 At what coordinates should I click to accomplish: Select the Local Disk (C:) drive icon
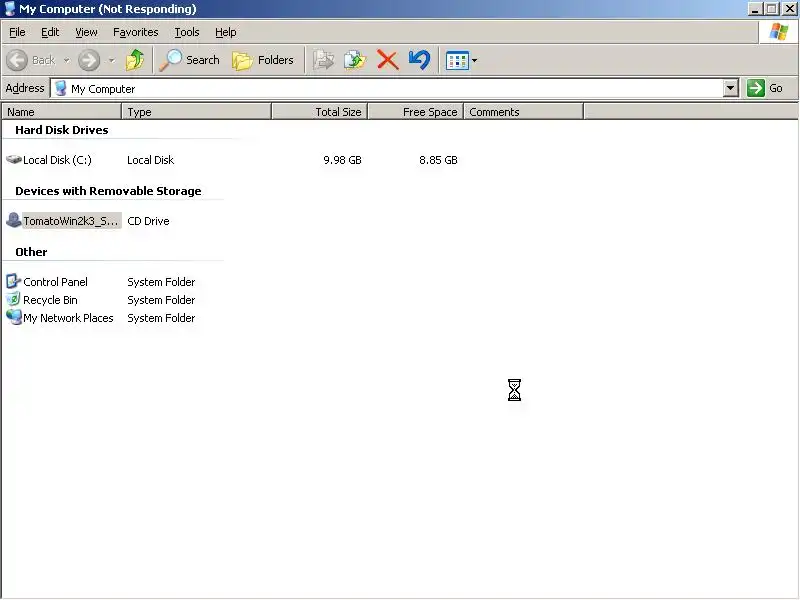click(14, 160)
